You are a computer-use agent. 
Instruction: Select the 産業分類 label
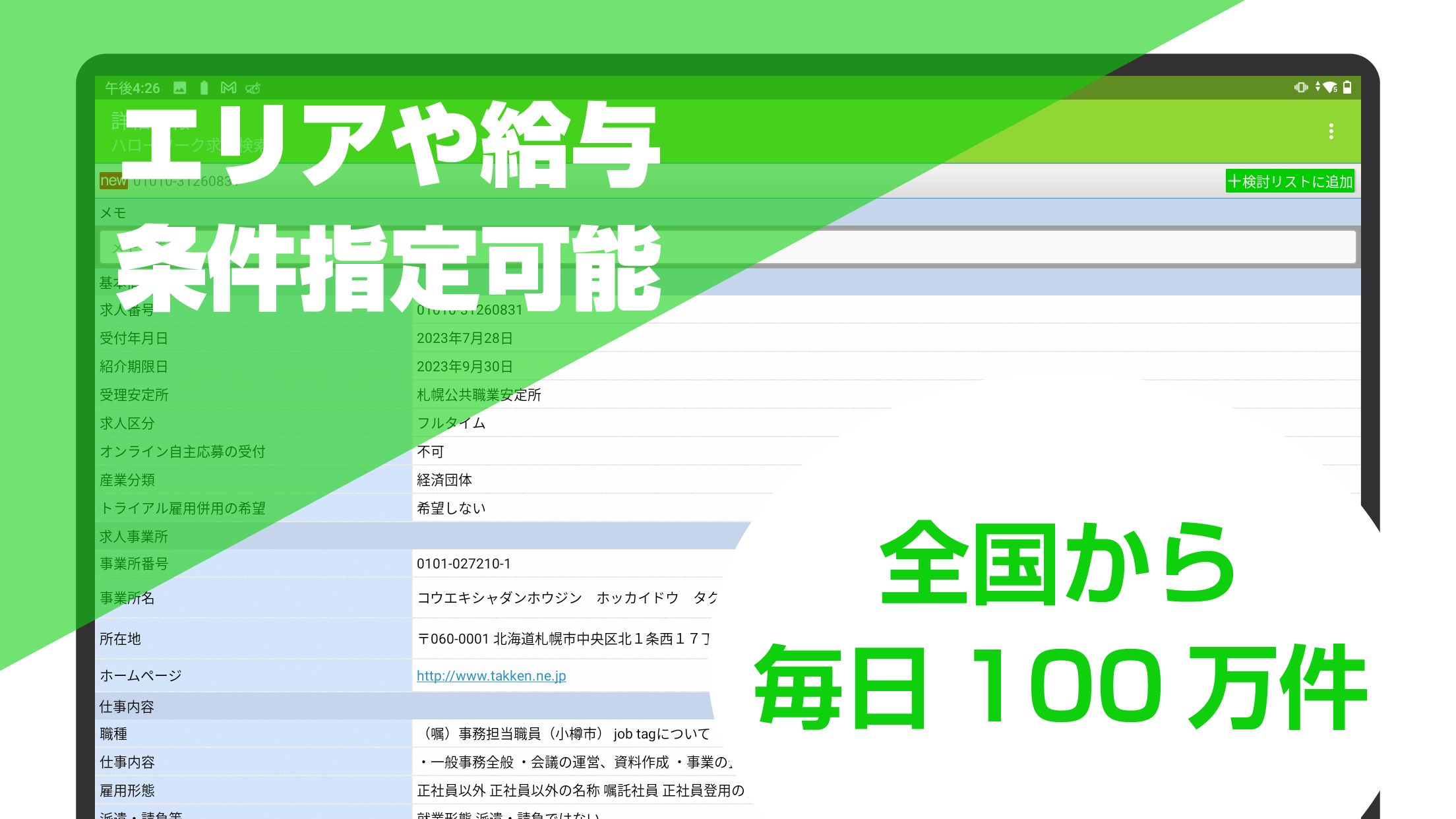pos(127,480)
